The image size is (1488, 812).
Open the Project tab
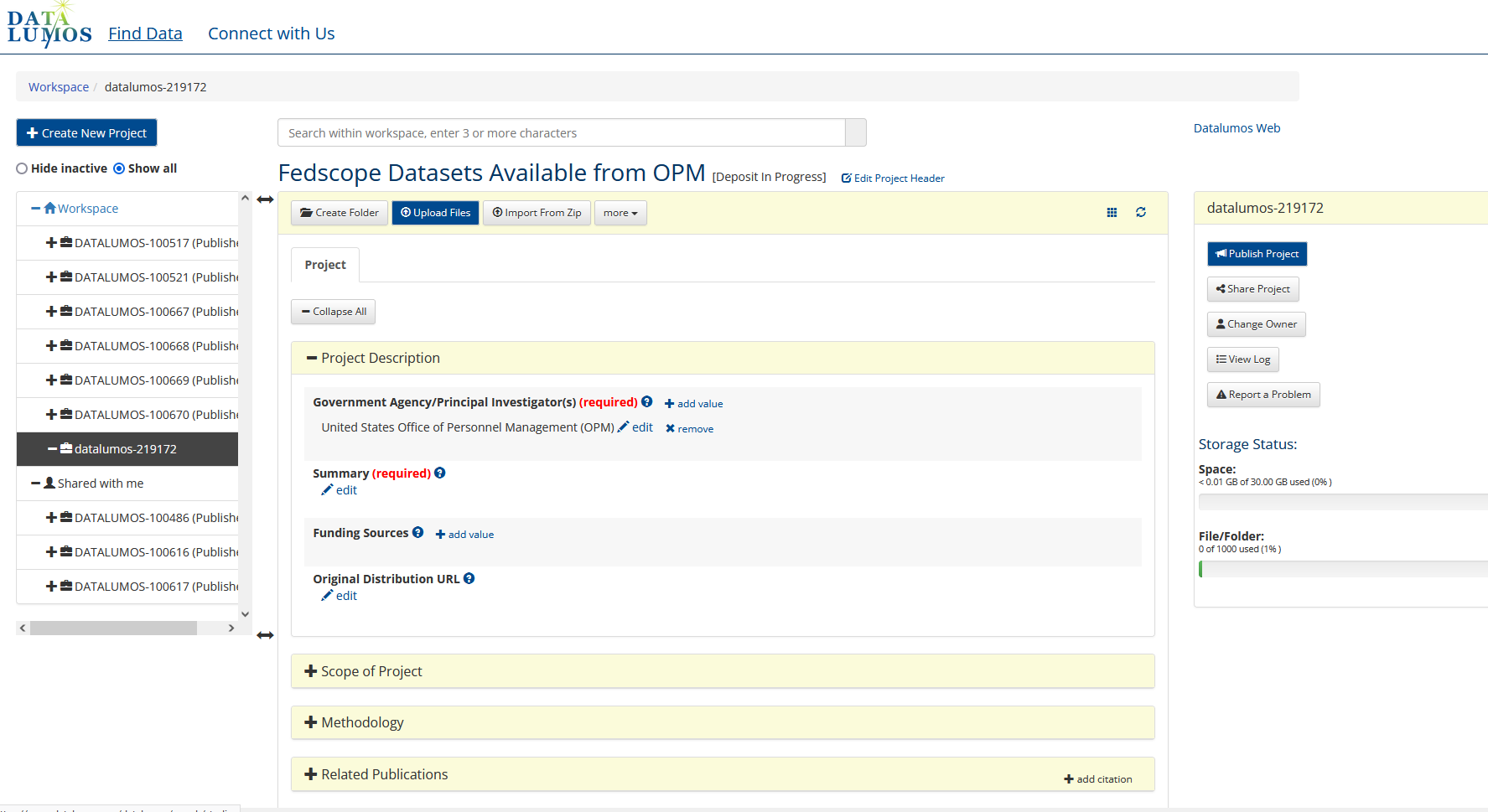click(x=325, y=265)
